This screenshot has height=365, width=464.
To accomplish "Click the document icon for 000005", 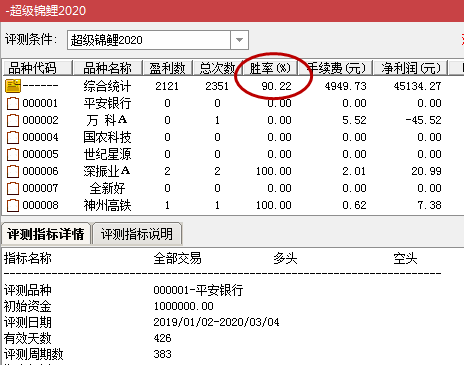I will coord(13,154).
